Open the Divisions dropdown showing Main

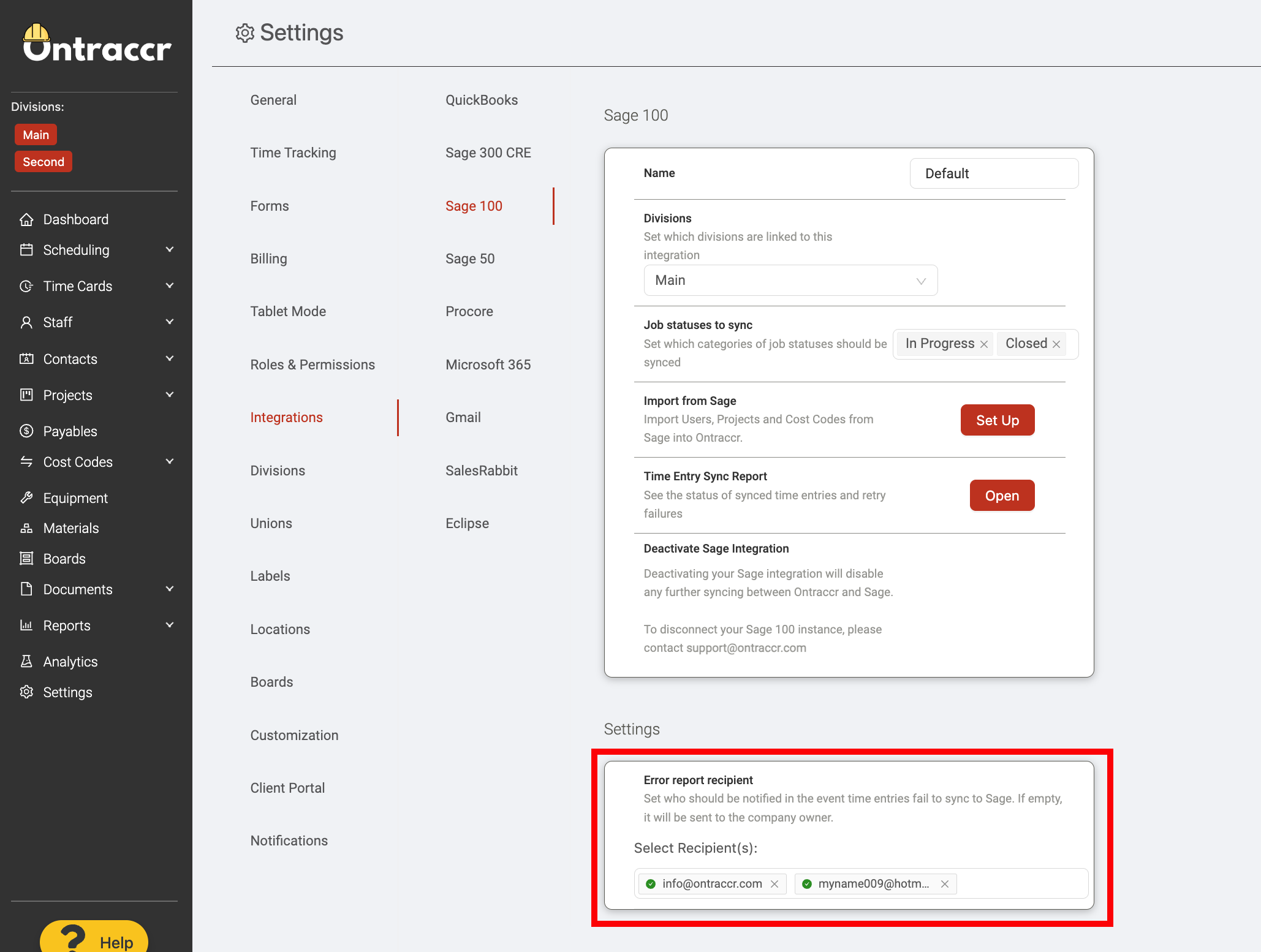point(790,281)
